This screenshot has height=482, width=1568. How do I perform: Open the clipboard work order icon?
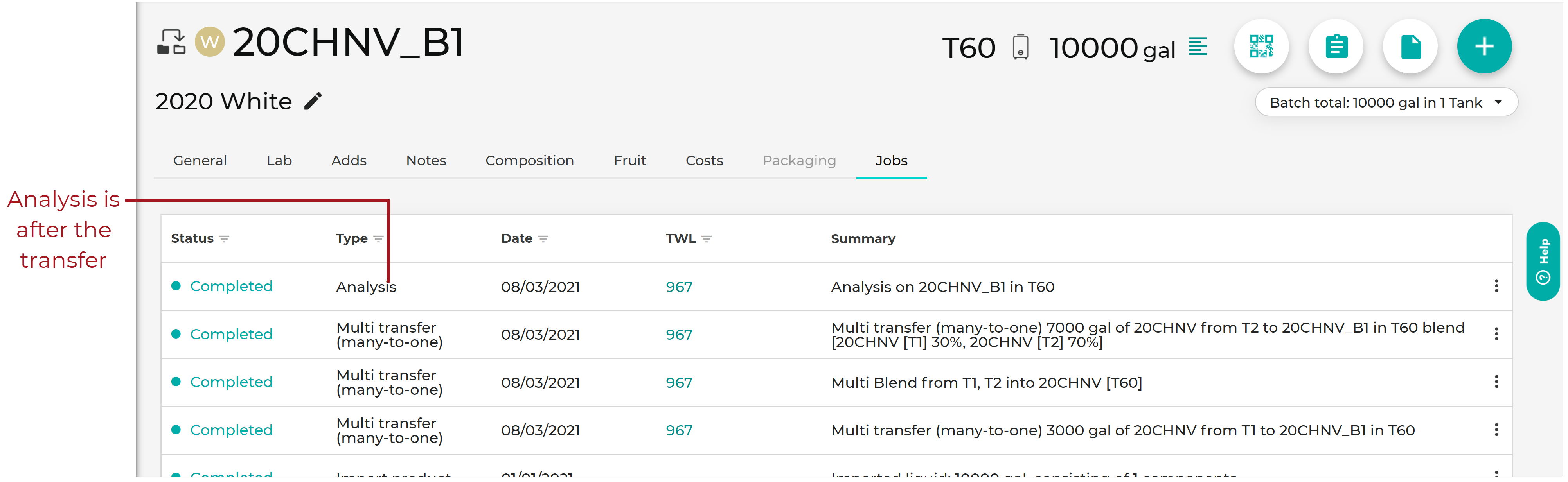point(1336,46)
